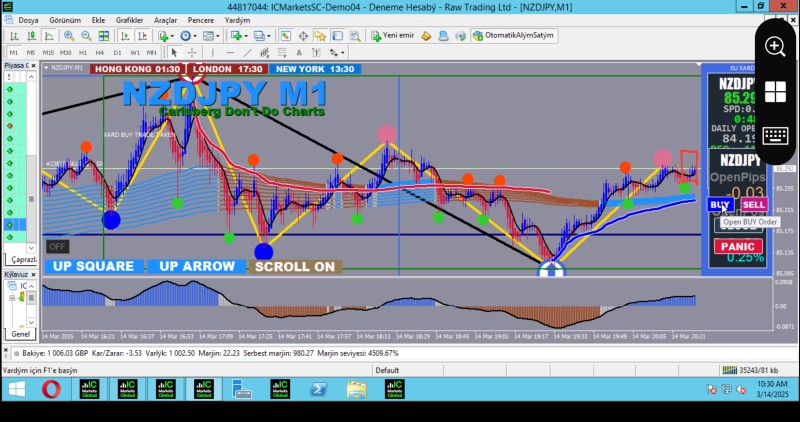Toggle the H1 timeframe button
800x422 pixels.
83,53
